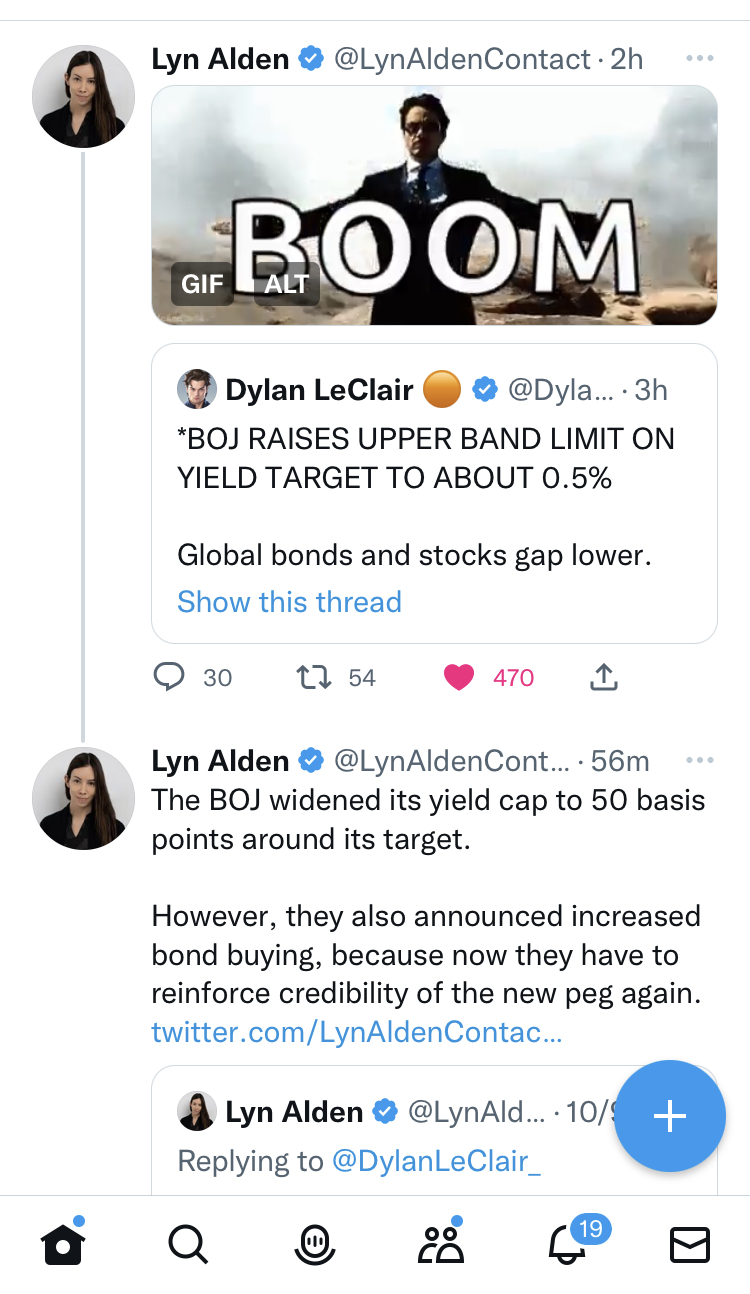Show the ALT description of the GIF

click(287, 284)
